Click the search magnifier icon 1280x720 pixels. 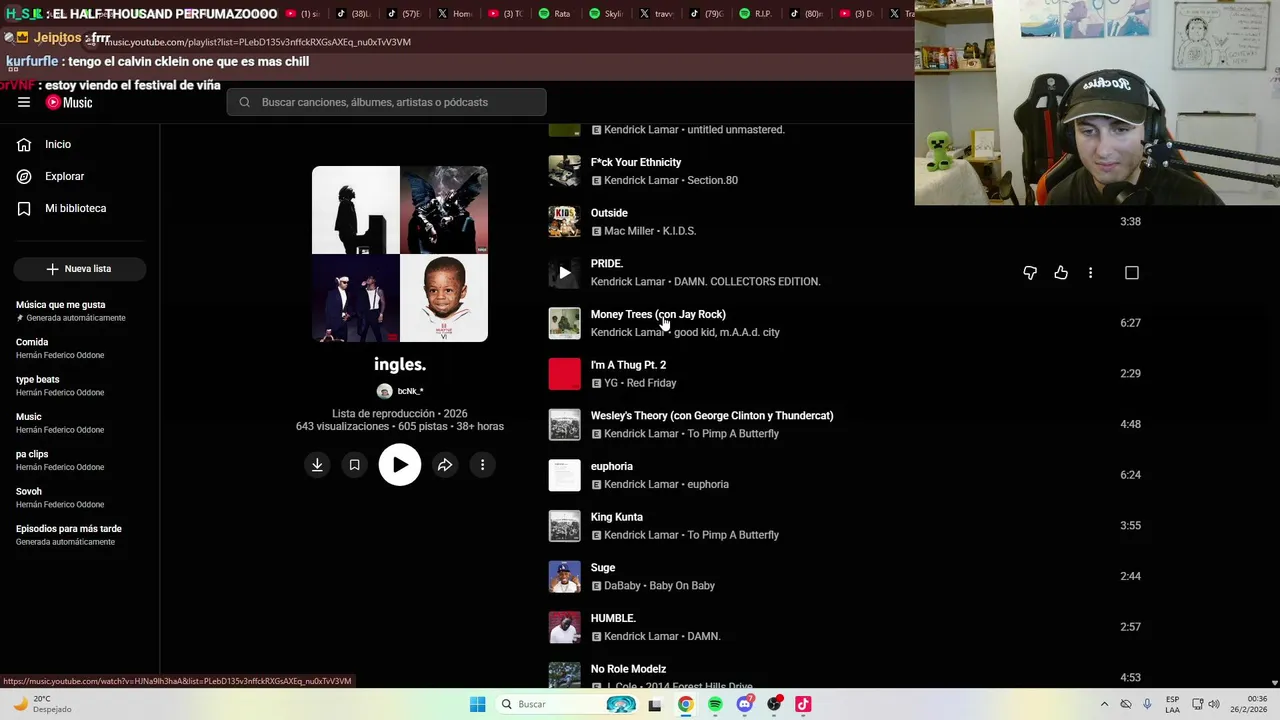pyautogui.click(x=244, y=102)
